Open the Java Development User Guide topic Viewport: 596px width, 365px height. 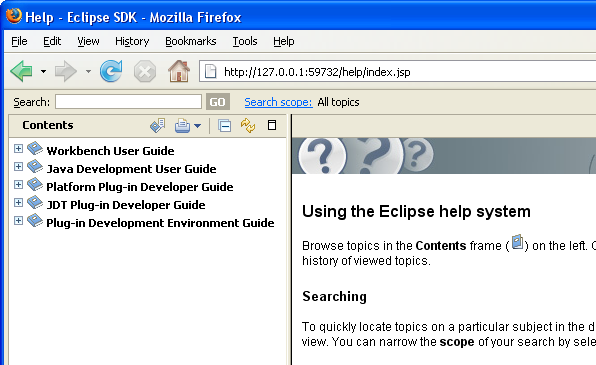pos(131,169)
